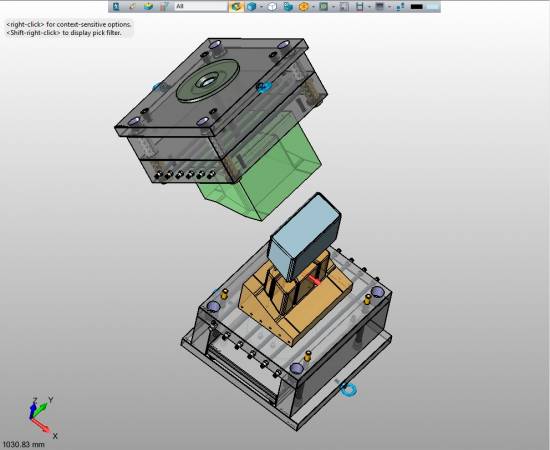Click the layered yellow-blue stack toolbar icon
This screenshot has height=450, width=550.
click(149, 6)
